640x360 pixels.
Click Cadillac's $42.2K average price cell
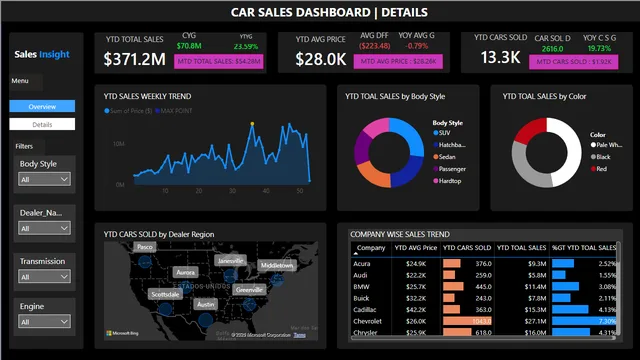416,309
